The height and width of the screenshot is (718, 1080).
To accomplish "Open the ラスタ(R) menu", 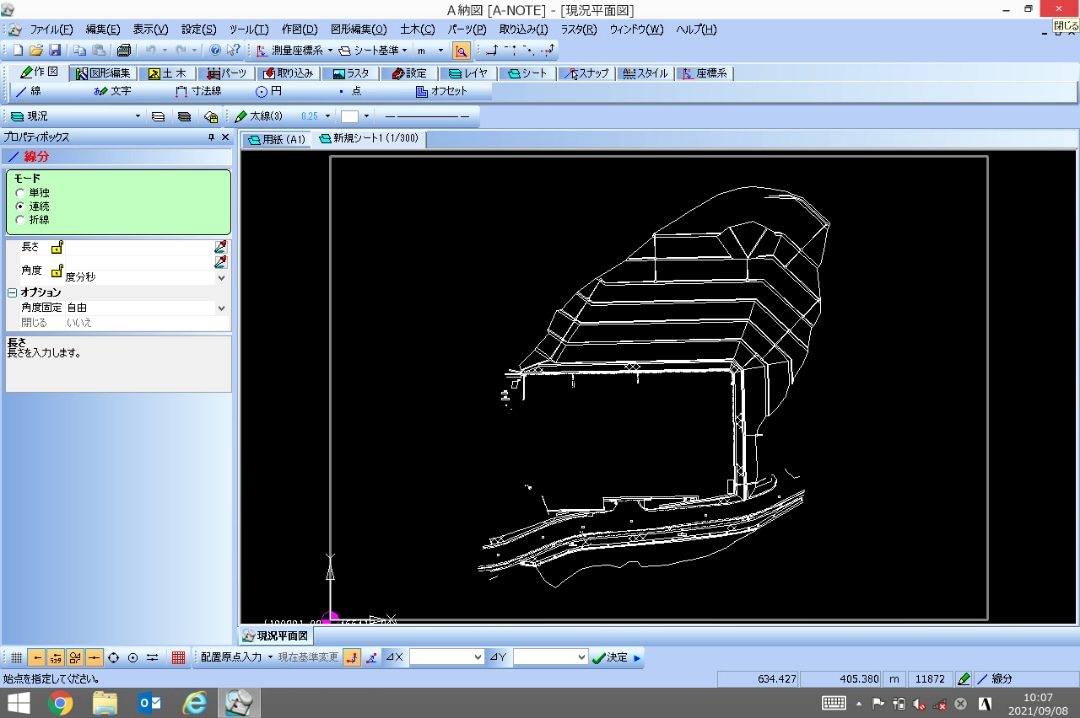I will click(579, 30).
